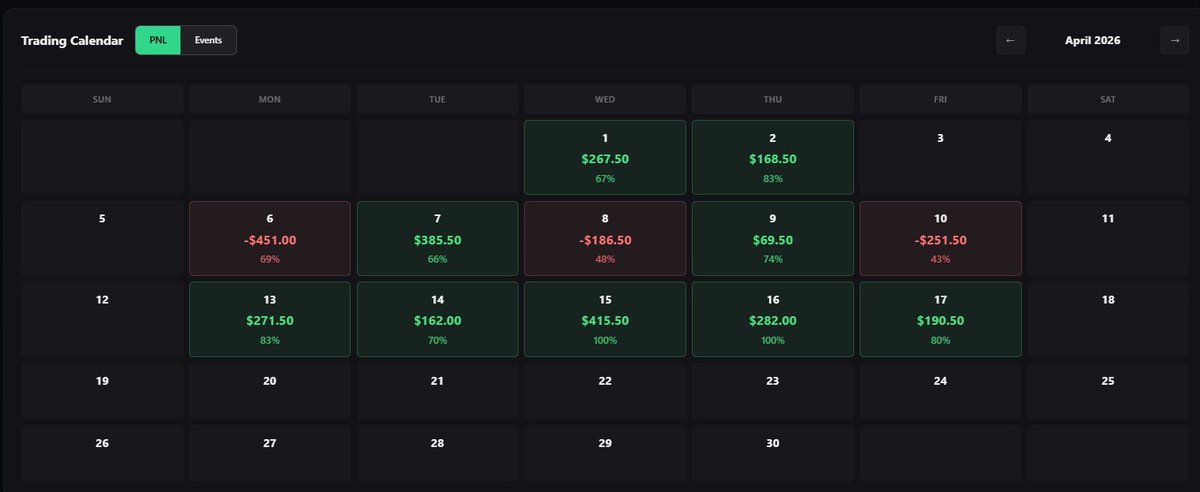Select April 9 cell showing $69.50
This screenshot has width=1200, height=492.
coord(772,238)
